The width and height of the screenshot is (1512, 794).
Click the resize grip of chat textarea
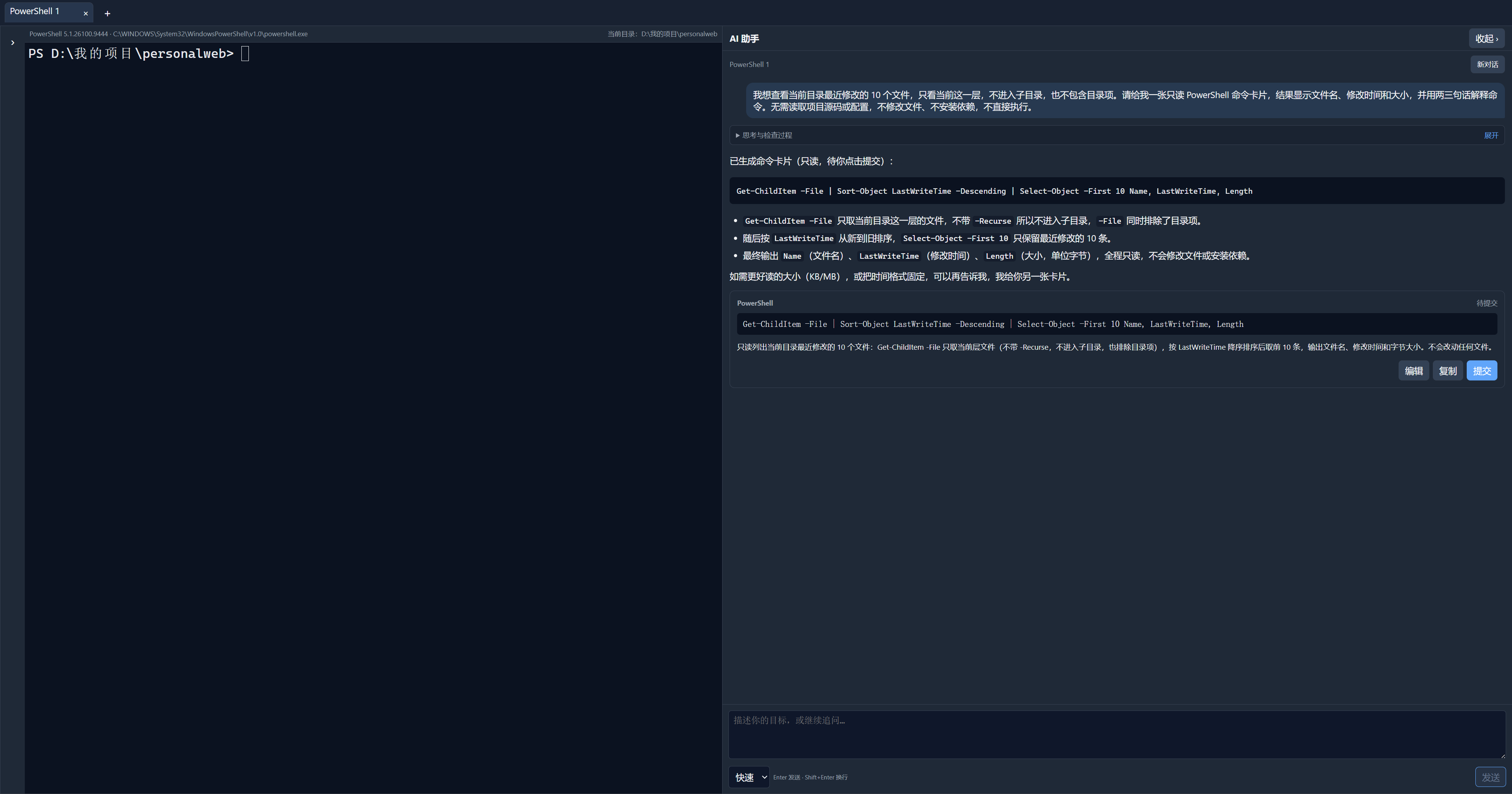[1502, 755]
